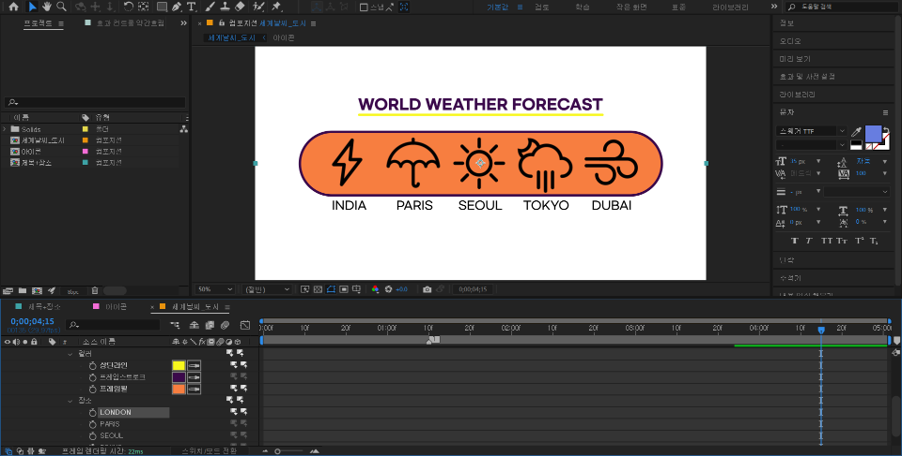The image size is (902, 456).
Task: Switch to the 제목+장소 timeline tab
Action: coord(44,306)
